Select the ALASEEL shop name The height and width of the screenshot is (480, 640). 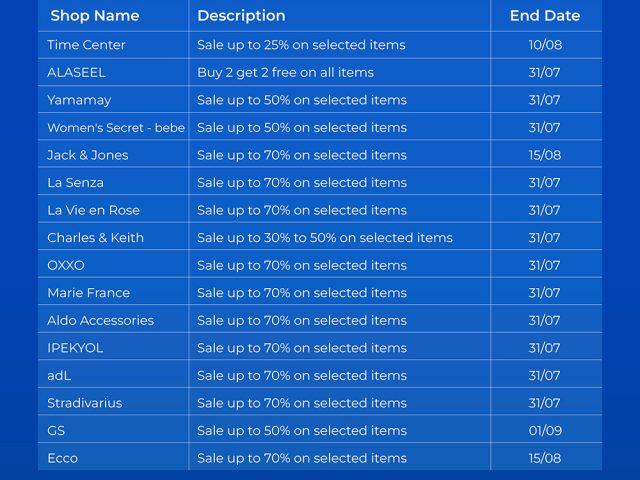click(76, 72)
